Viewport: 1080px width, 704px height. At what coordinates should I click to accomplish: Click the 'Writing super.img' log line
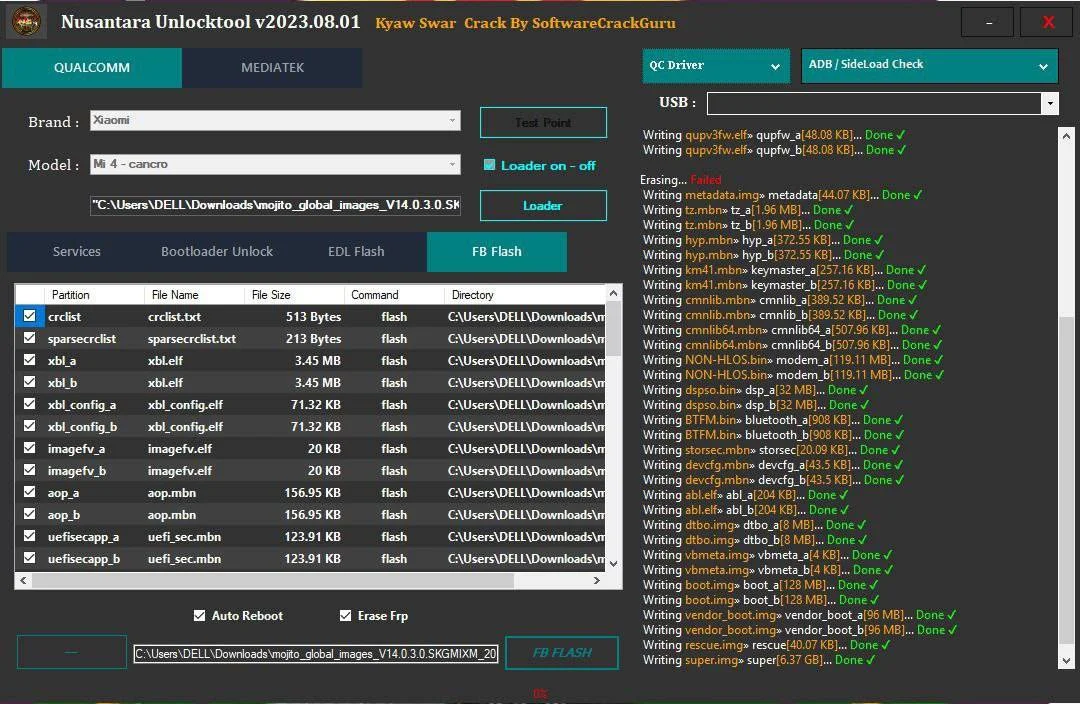click(759, 660)
